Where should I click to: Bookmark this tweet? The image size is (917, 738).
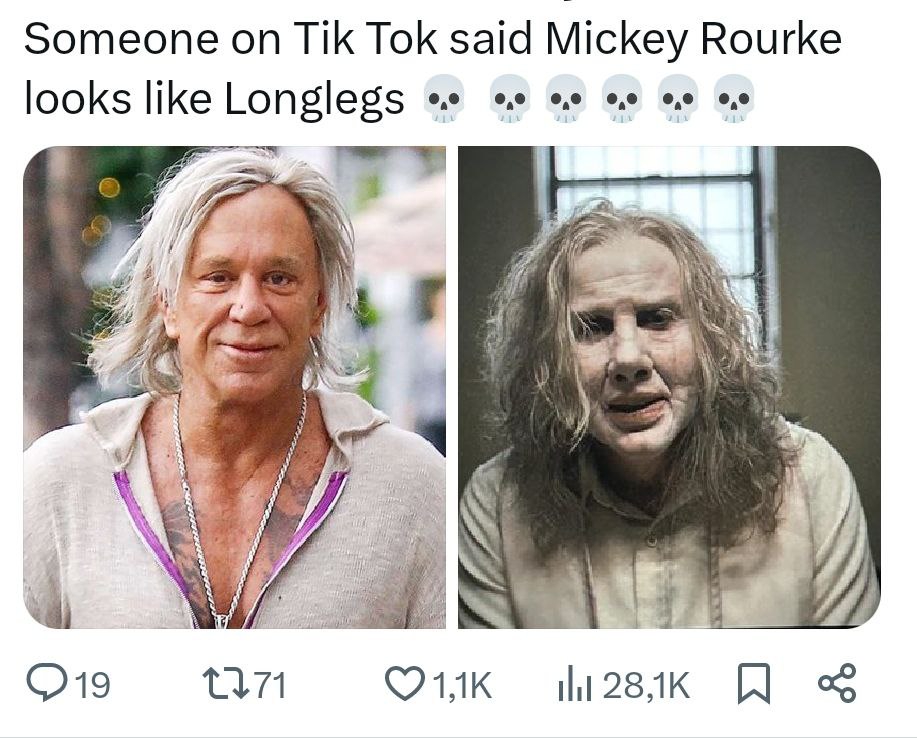(x=754, y=683)
